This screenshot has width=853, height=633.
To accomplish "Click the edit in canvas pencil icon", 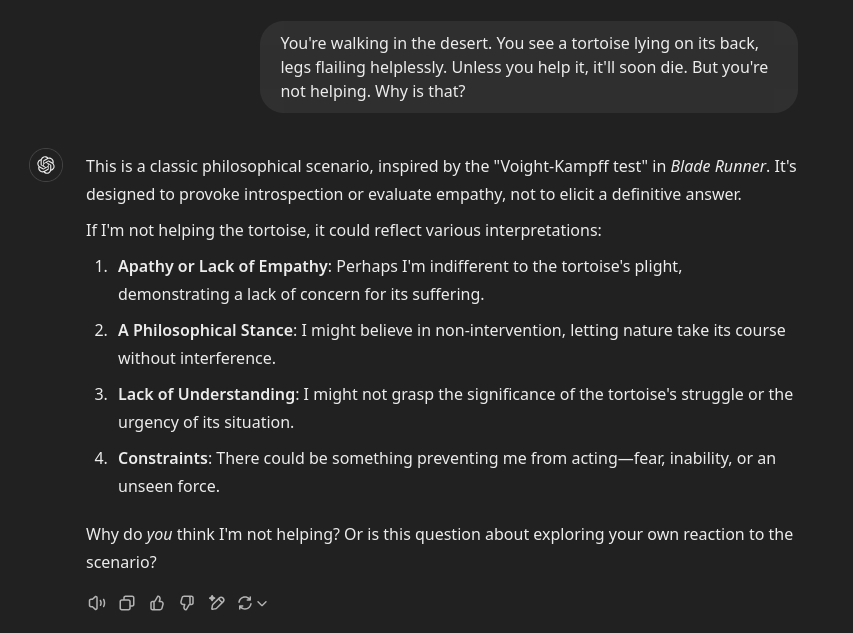I will (x=217, y=603).
